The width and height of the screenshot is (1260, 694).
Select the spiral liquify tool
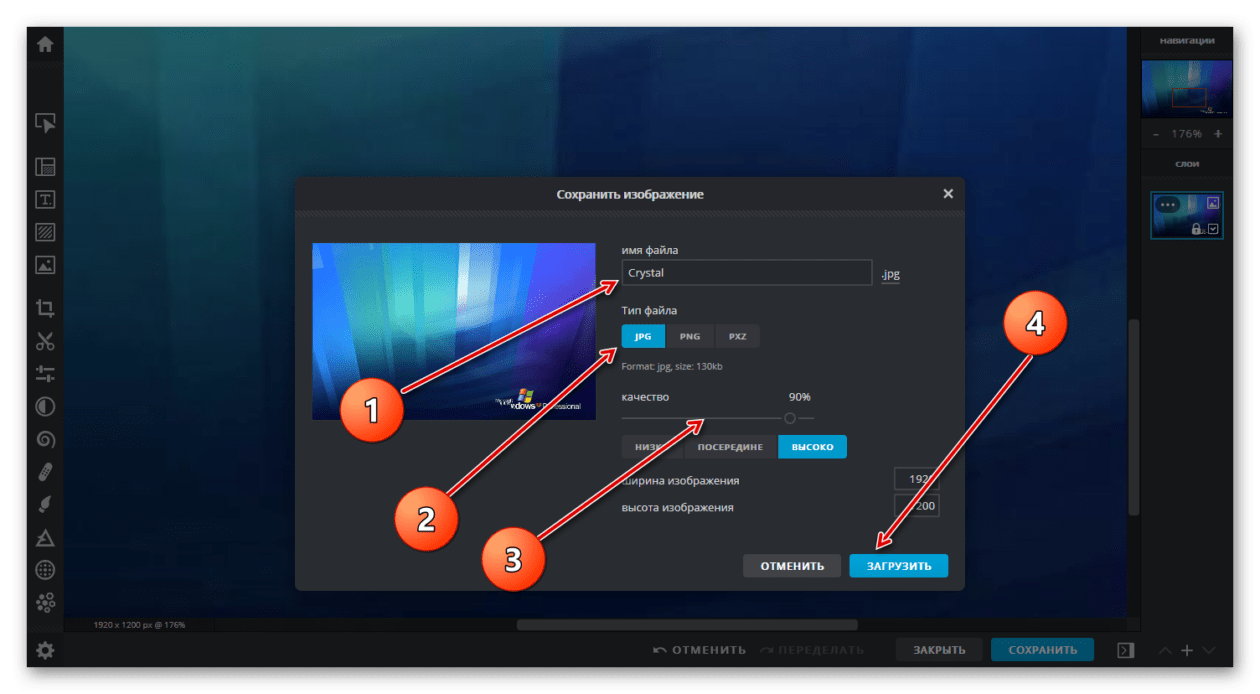click(x=45, y=439)
